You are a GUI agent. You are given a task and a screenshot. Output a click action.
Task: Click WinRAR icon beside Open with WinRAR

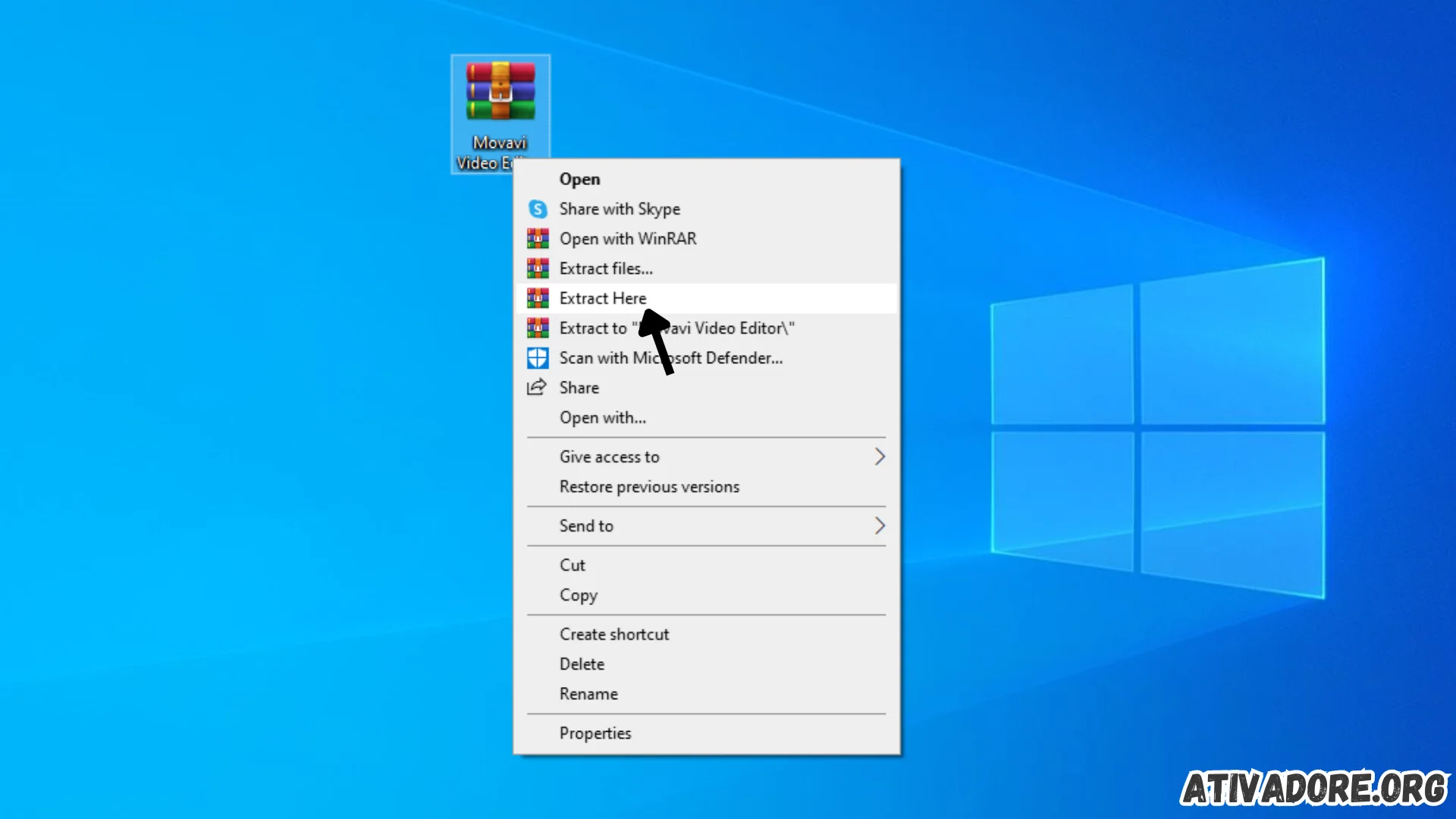click(538, 238)
